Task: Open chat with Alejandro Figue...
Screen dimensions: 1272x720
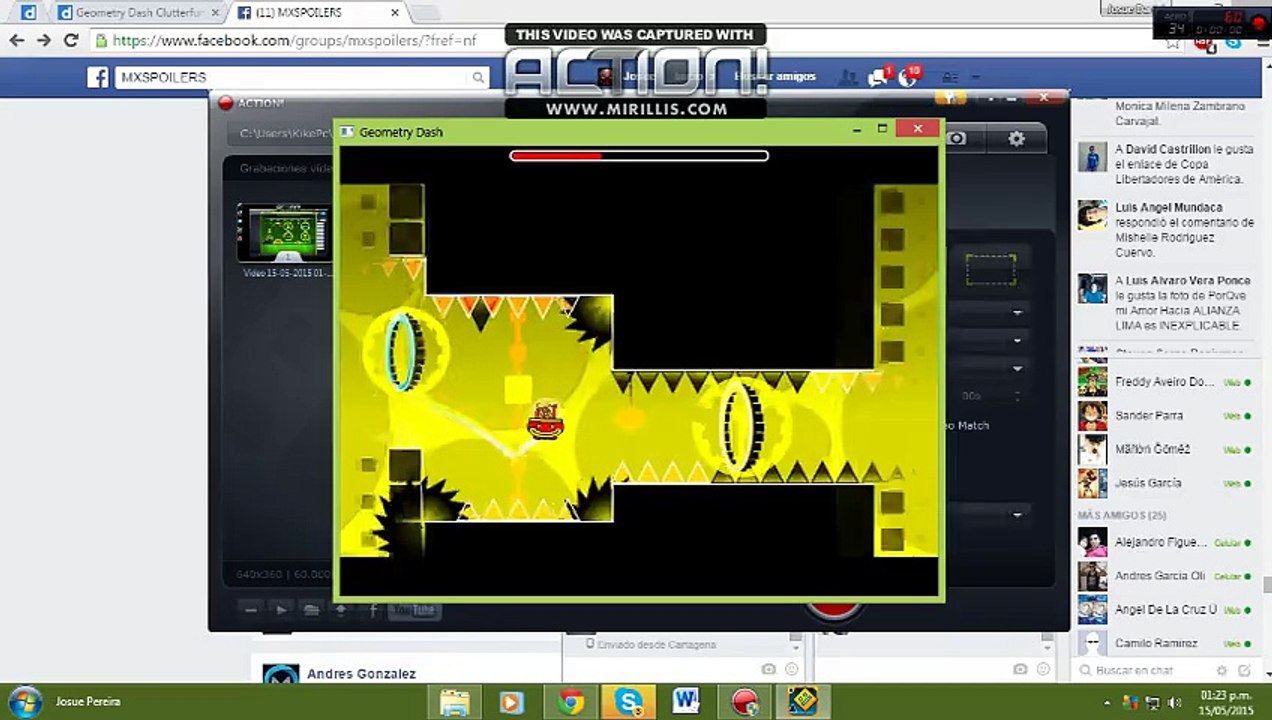Action: [x=1164, y=542]
